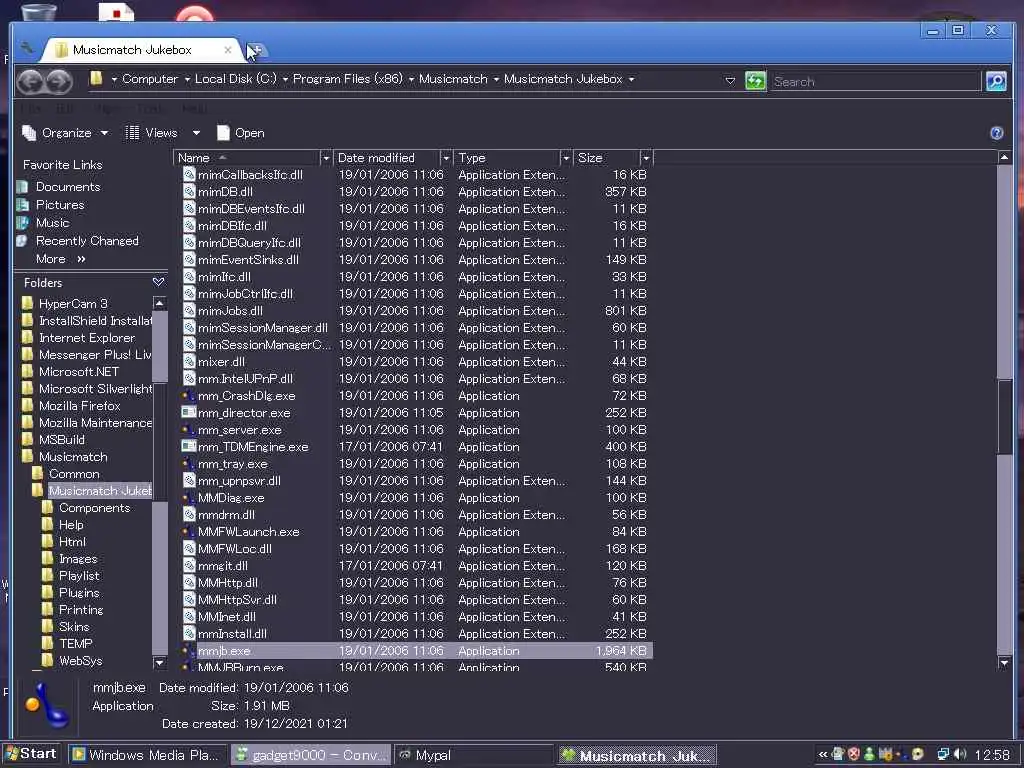Open the Views dropdown arrow
Image resolution: width=1024 pixels, height=768 pixels.
click(196, 133)
